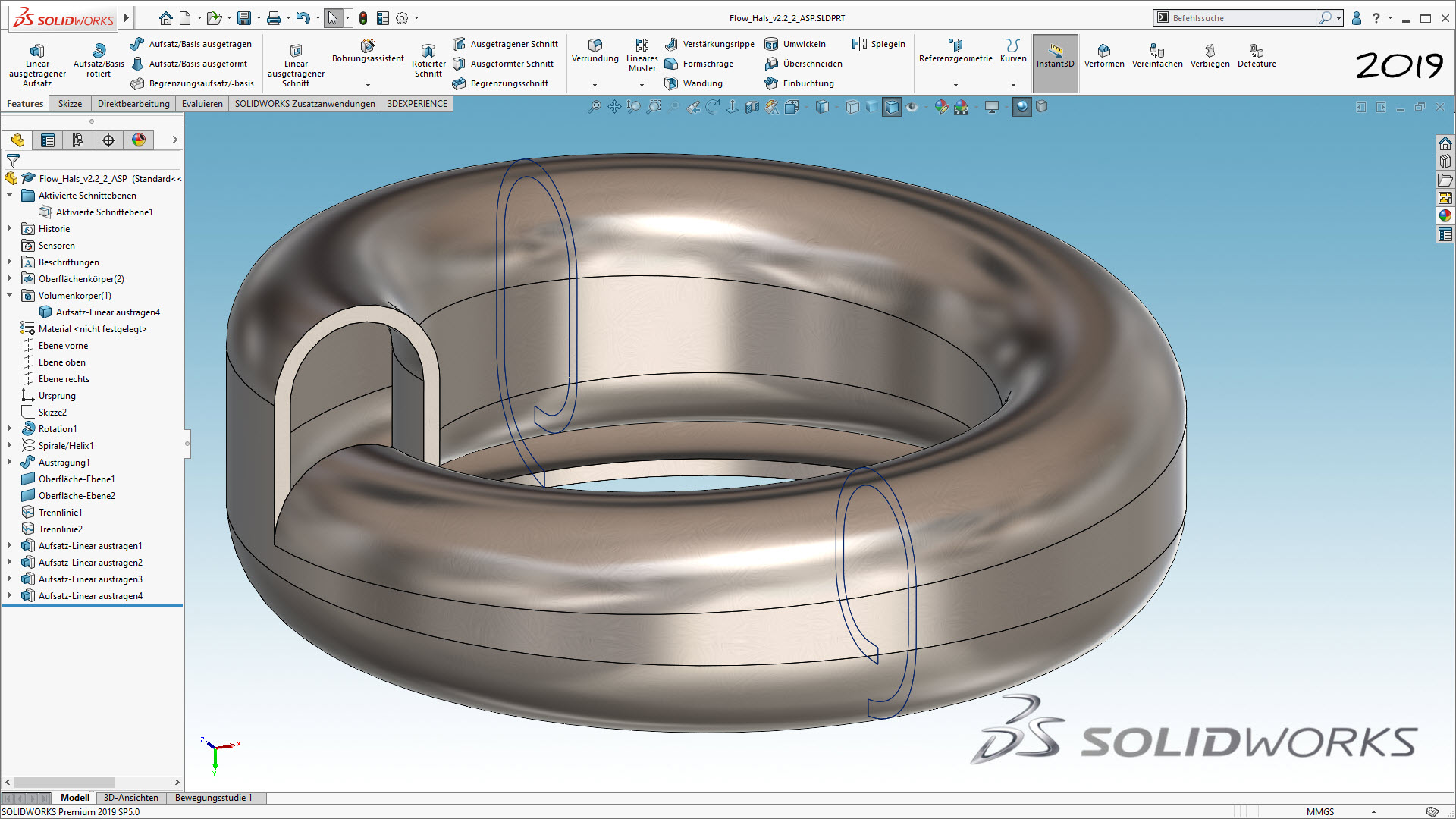Open the Save button dropdown arrow
The width and height of the screenshot is (1456, 819).
tap(259, 17)
